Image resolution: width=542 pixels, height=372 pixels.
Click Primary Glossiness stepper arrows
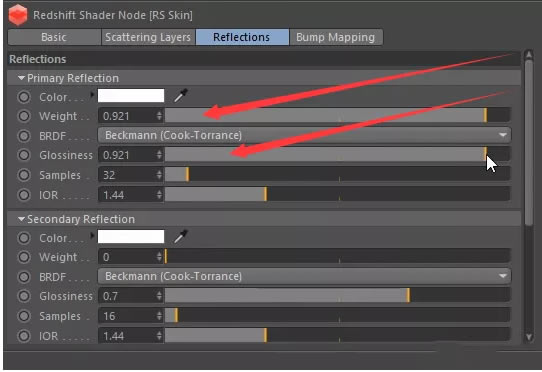(159, 155)
